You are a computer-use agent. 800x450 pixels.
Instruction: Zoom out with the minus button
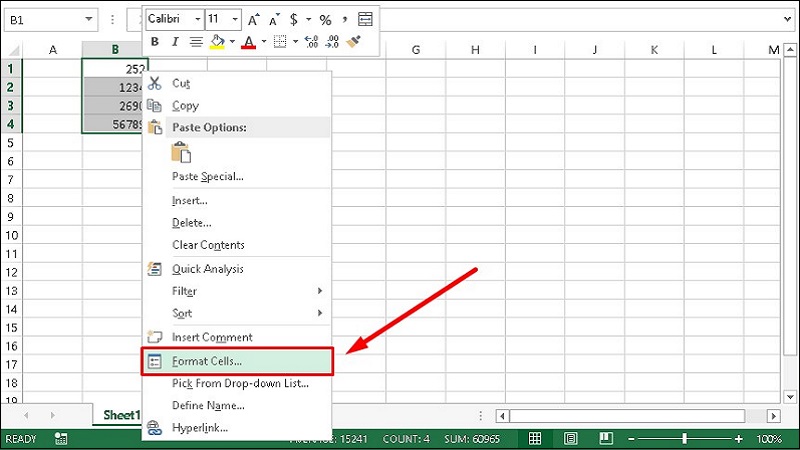[631, 439]
